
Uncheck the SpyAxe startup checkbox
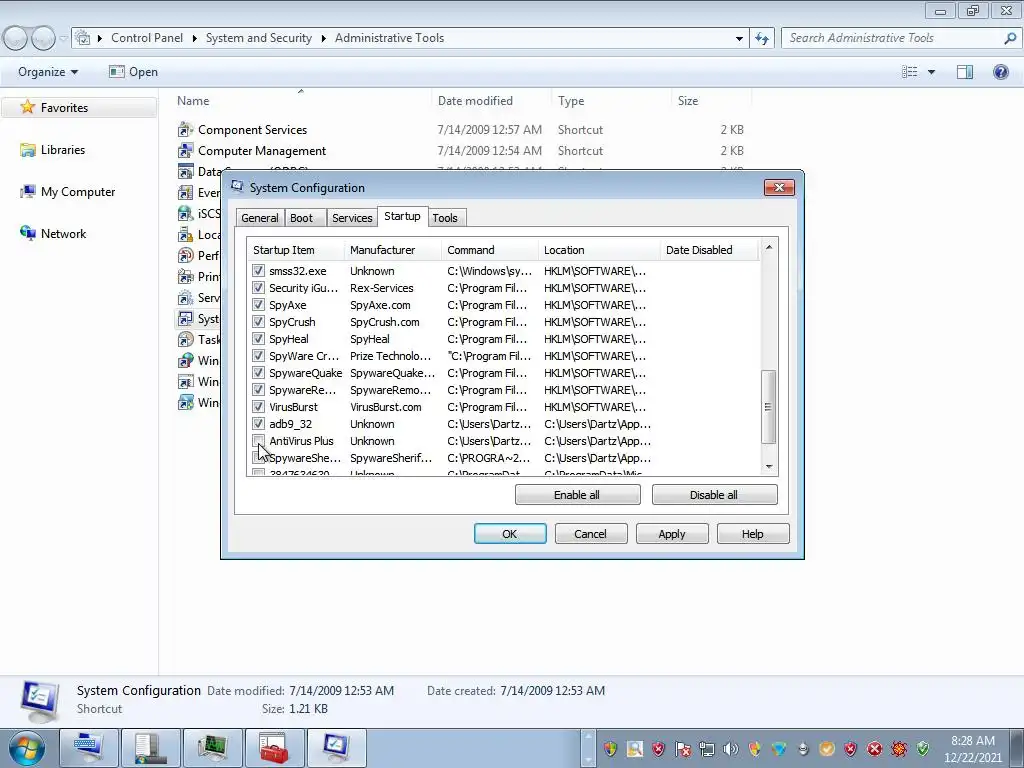coord(258,304)
